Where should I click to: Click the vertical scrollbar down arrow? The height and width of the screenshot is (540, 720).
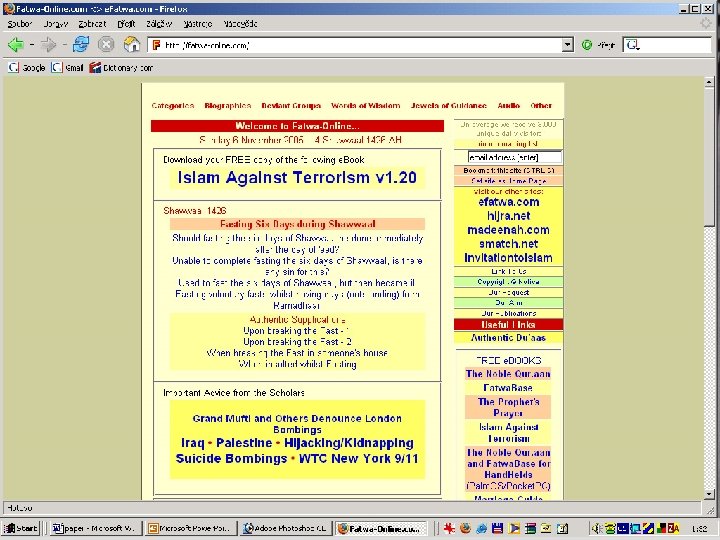click(709, 495)
